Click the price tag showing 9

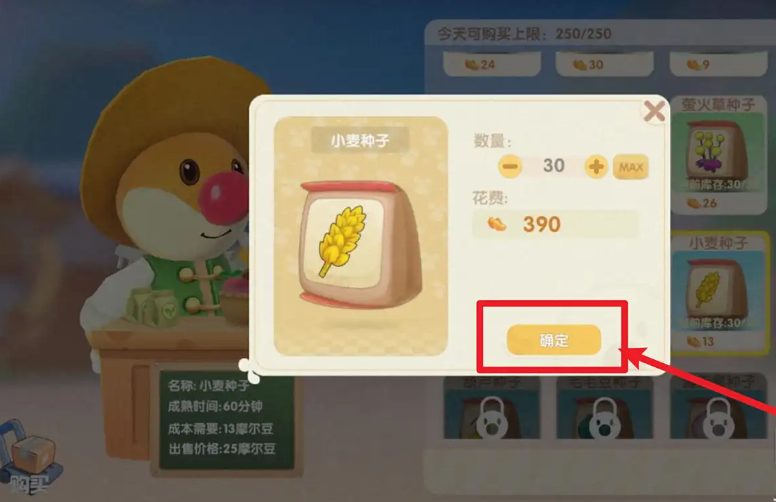(718, 64)
